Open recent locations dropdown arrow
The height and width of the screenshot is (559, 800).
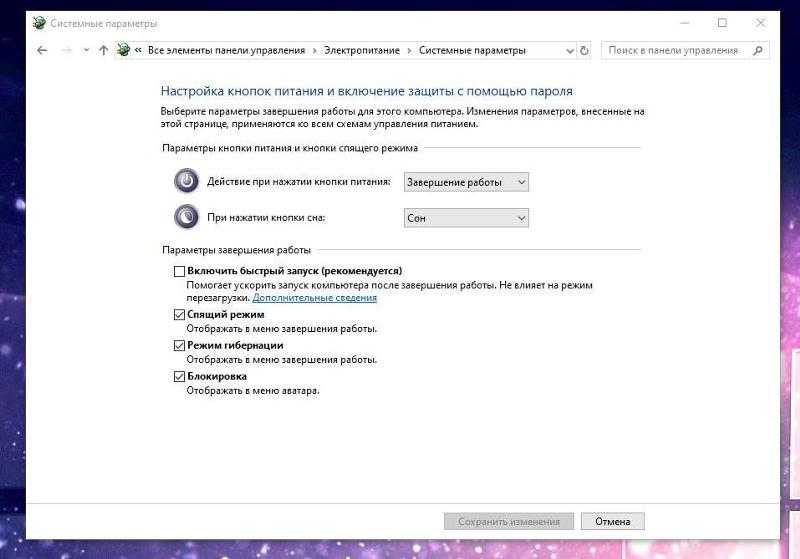[86, 50]
